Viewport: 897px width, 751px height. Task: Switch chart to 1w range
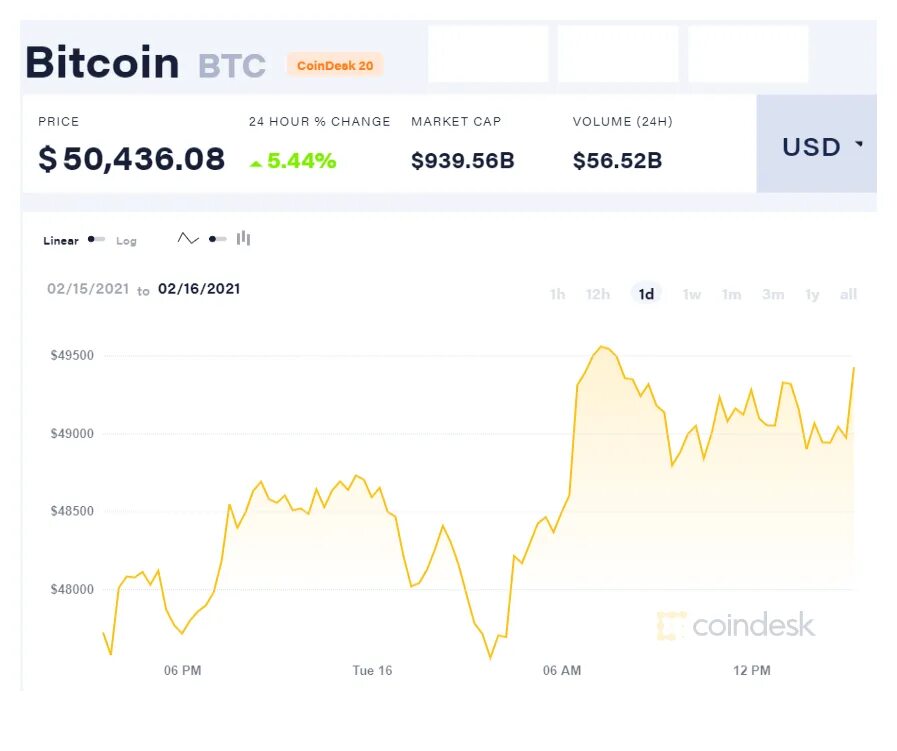tap(692, 294)
